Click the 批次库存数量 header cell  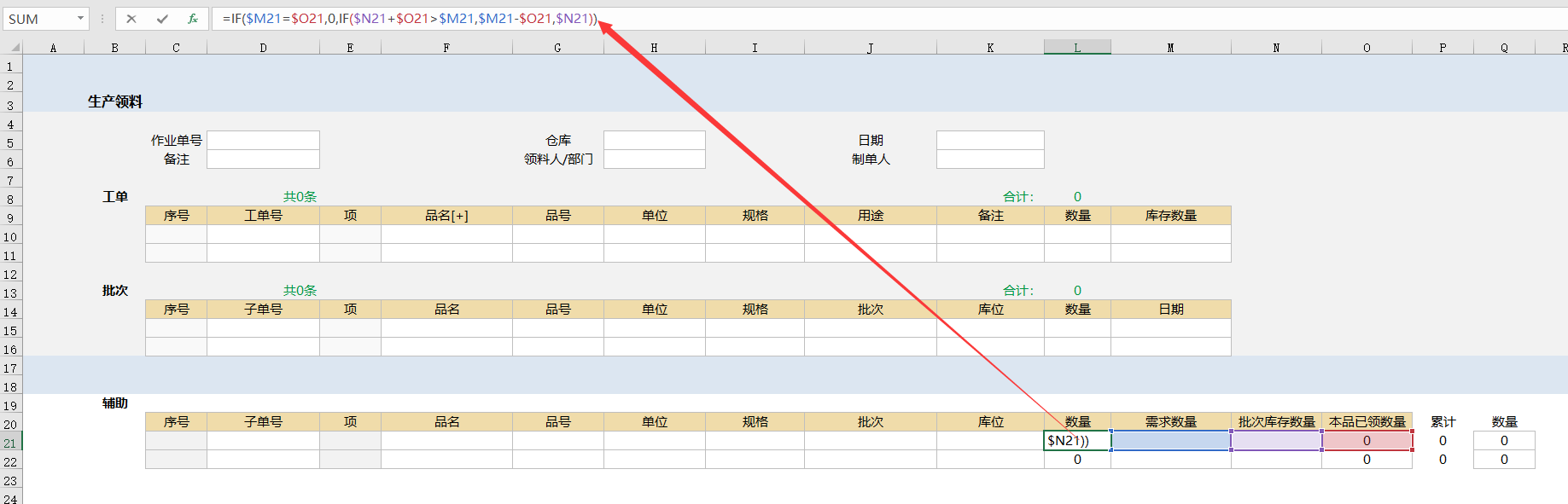coord(1276,422)
